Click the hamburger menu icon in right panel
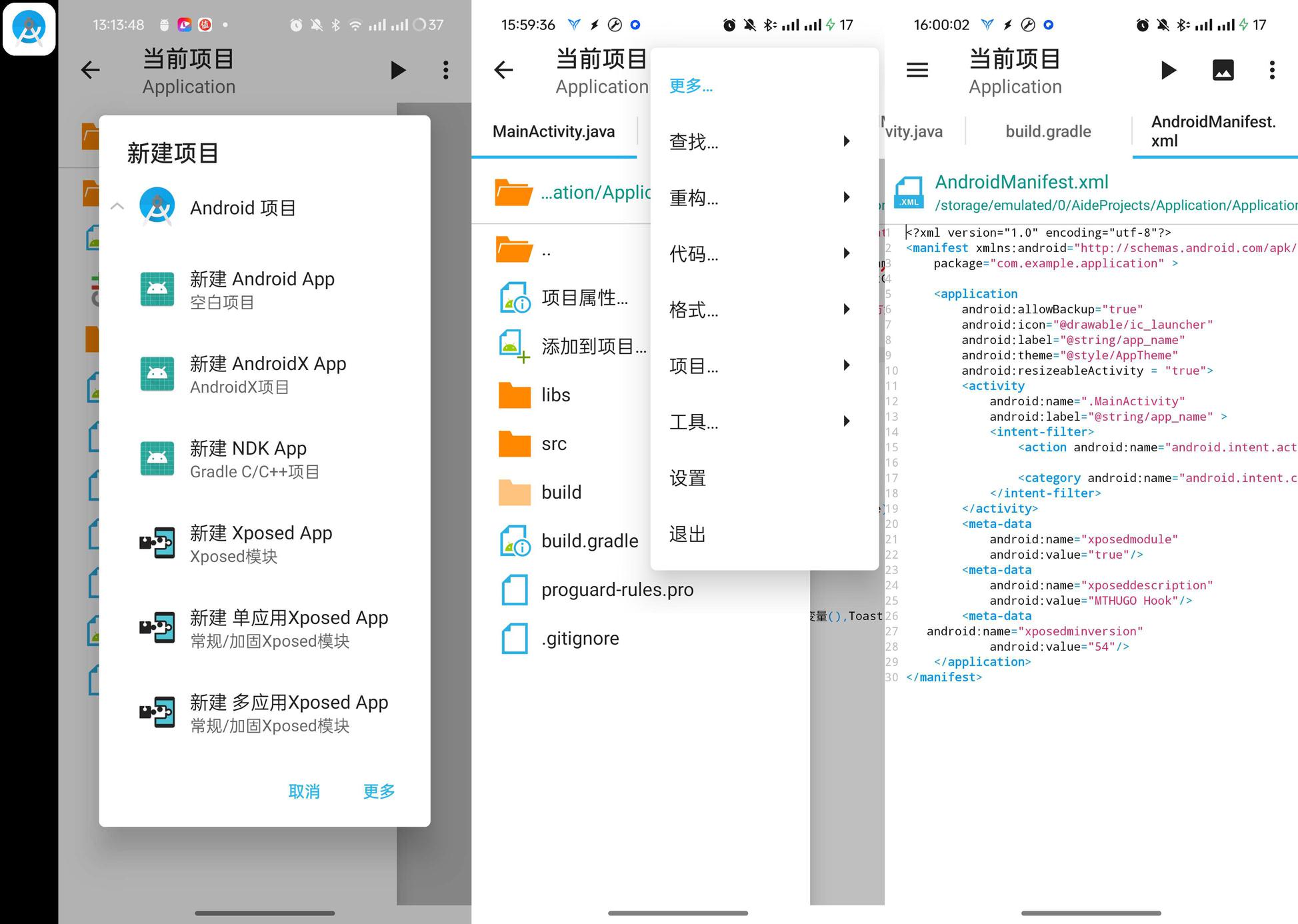 click(x=917, y=70)
